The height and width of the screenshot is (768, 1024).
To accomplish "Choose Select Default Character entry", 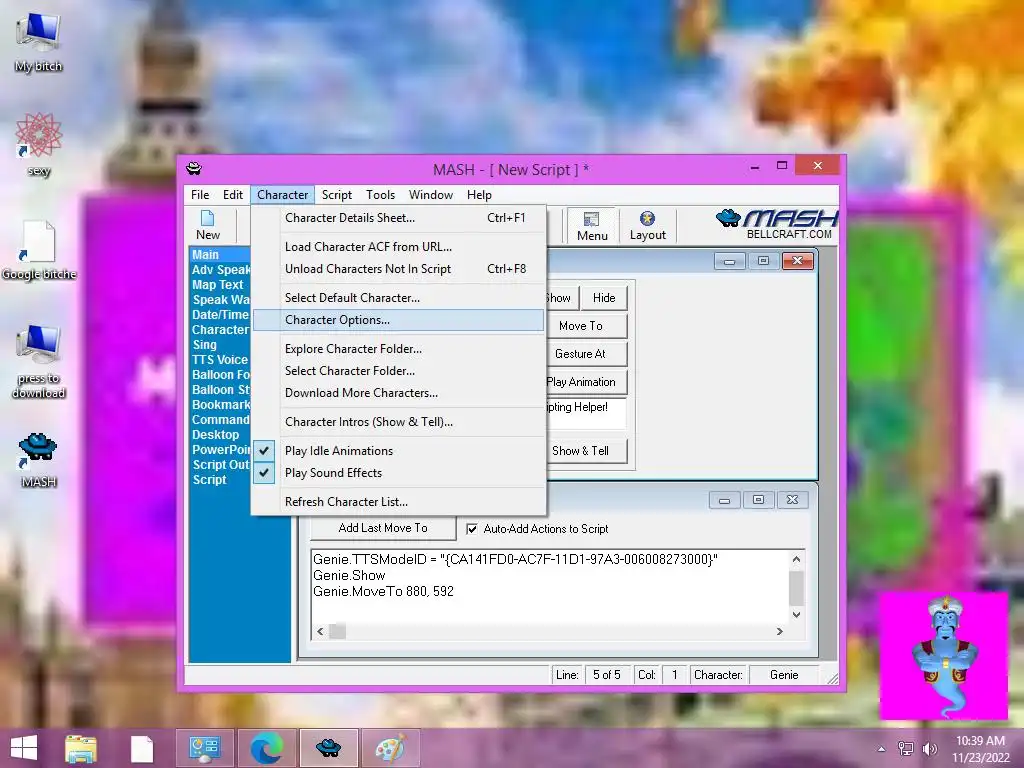I will coord(398,298).
